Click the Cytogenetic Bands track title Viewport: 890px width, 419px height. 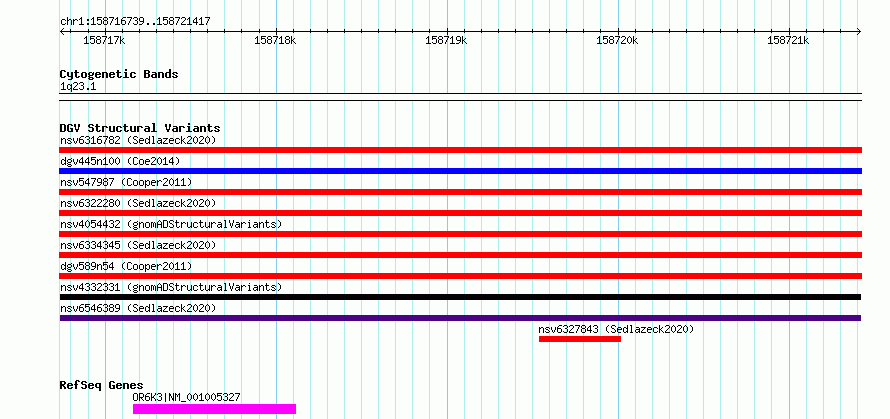(x=119, y=74)
